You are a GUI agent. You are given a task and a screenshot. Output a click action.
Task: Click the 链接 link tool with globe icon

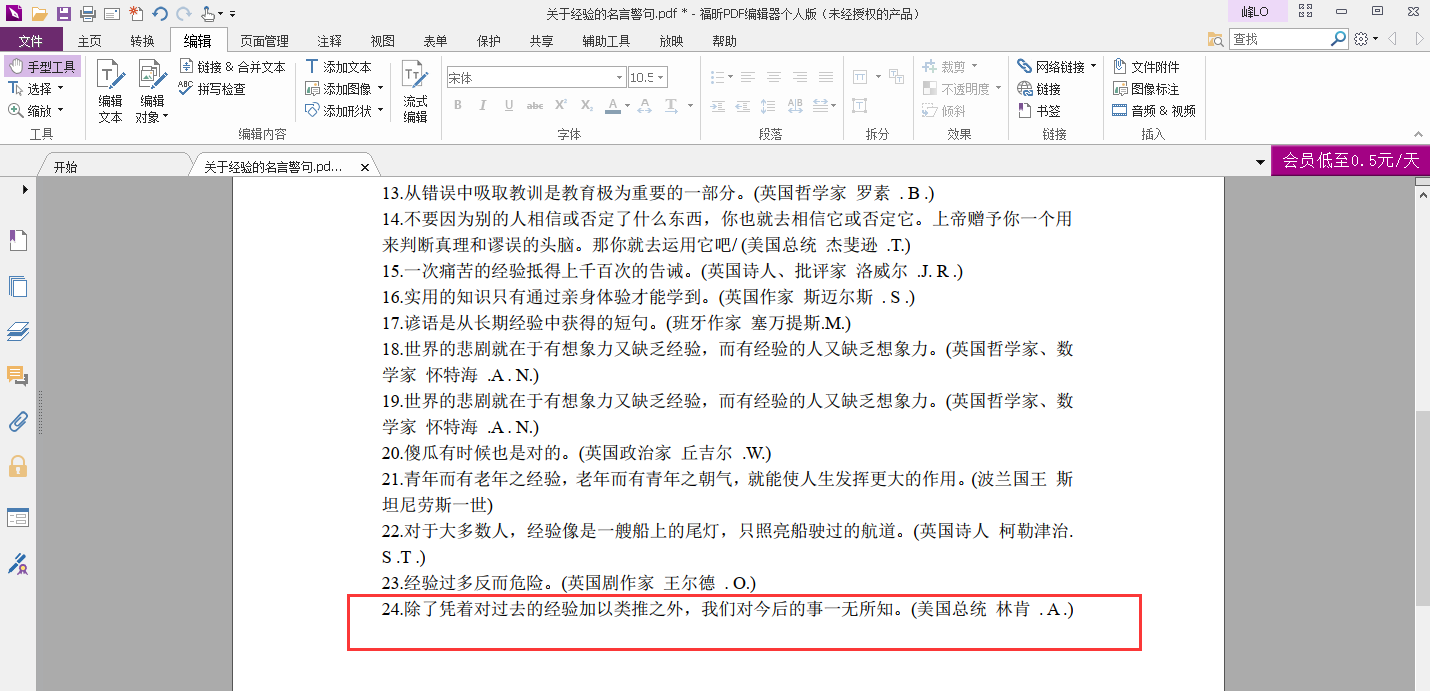tap(1039, 89)
